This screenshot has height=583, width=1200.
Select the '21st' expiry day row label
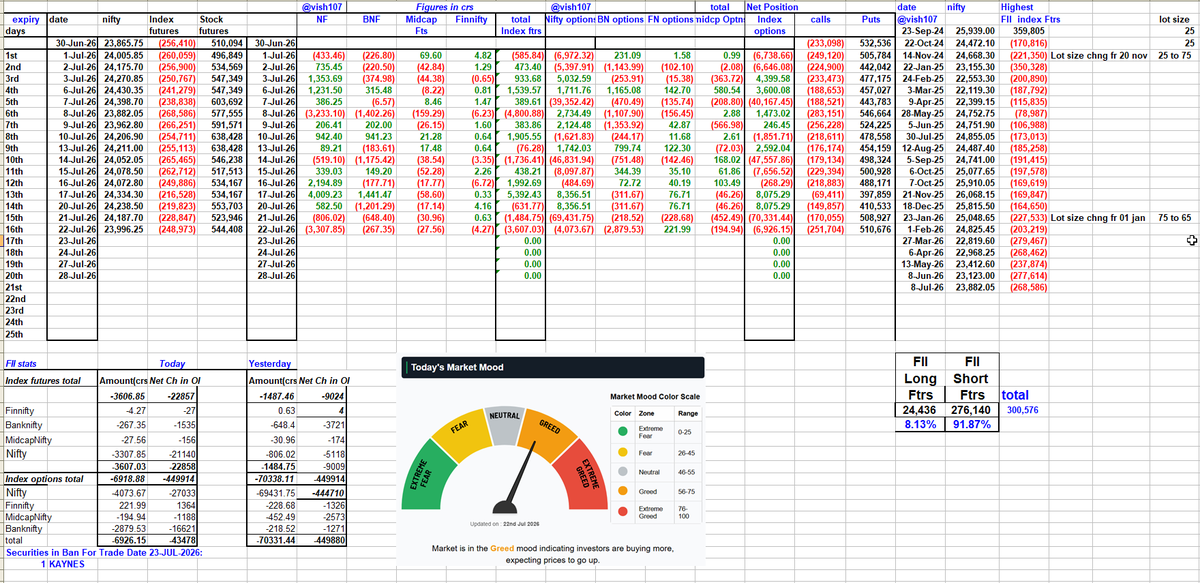click(x=15, y=287)
